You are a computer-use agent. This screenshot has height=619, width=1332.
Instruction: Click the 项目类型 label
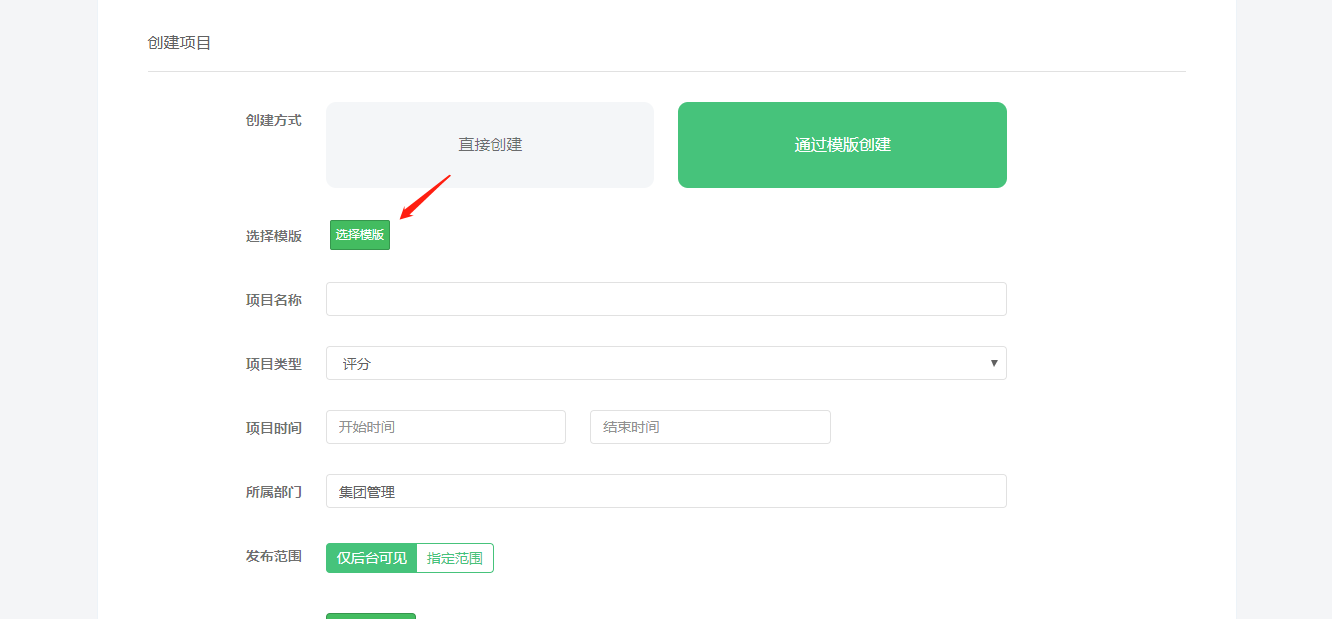pyautogui.click(x=274, y=364)
